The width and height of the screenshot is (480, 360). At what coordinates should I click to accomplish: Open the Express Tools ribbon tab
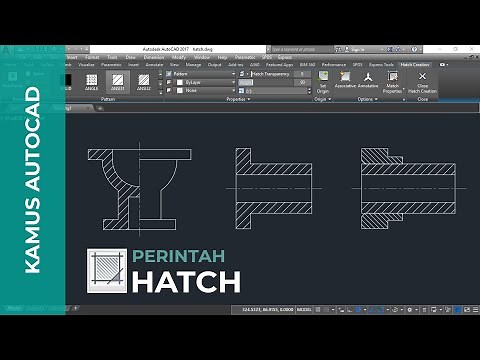(x=381, y=65)
